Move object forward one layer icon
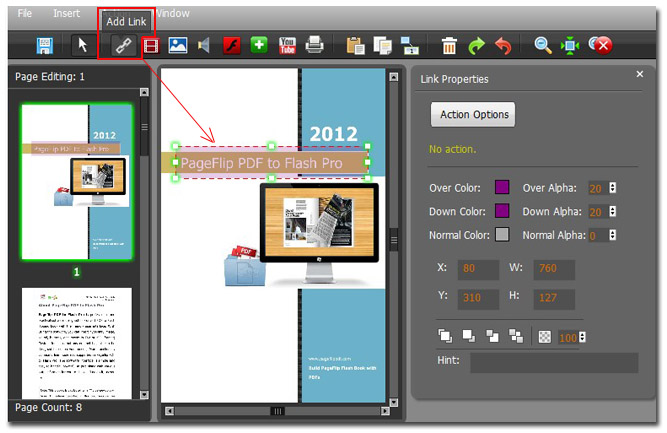This screenshot has height=433, width=667. [x=493, y=336]
